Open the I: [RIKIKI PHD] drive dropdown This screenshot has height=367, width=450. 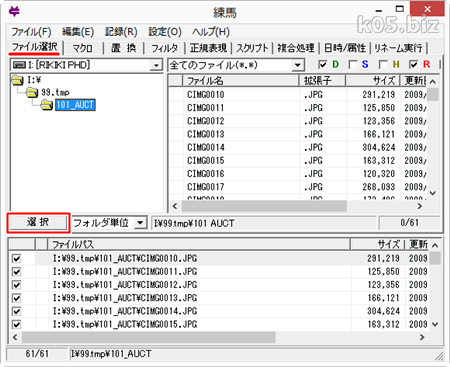click(156, 65)
